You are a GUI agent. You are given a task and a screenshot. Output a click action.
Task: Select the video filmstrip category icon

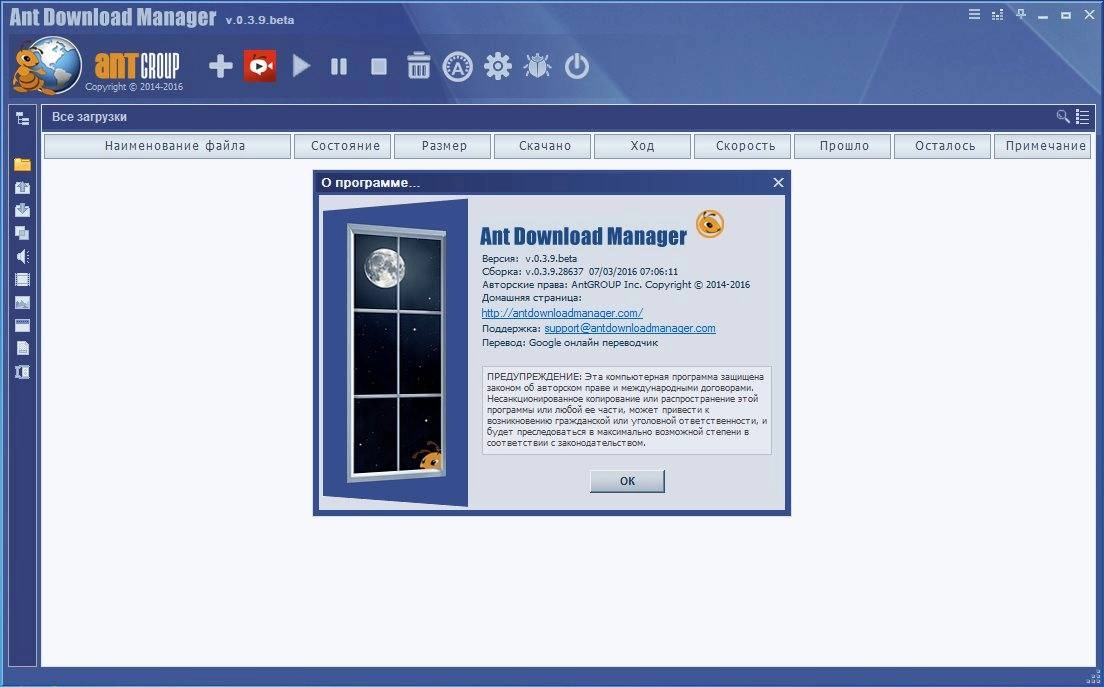(23, 279)
